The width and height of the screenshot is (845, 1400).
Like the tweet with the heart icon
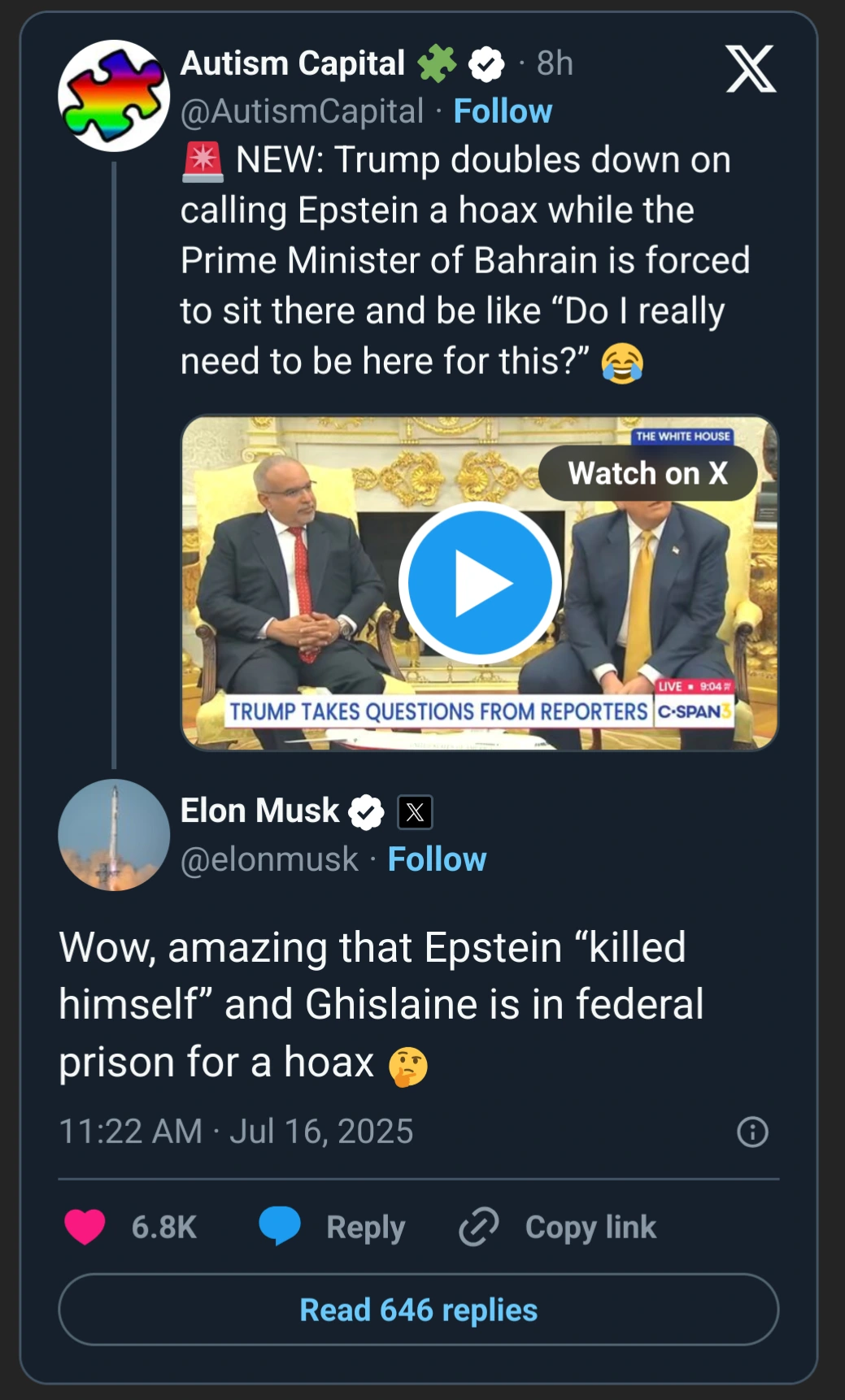point(85,1226)
